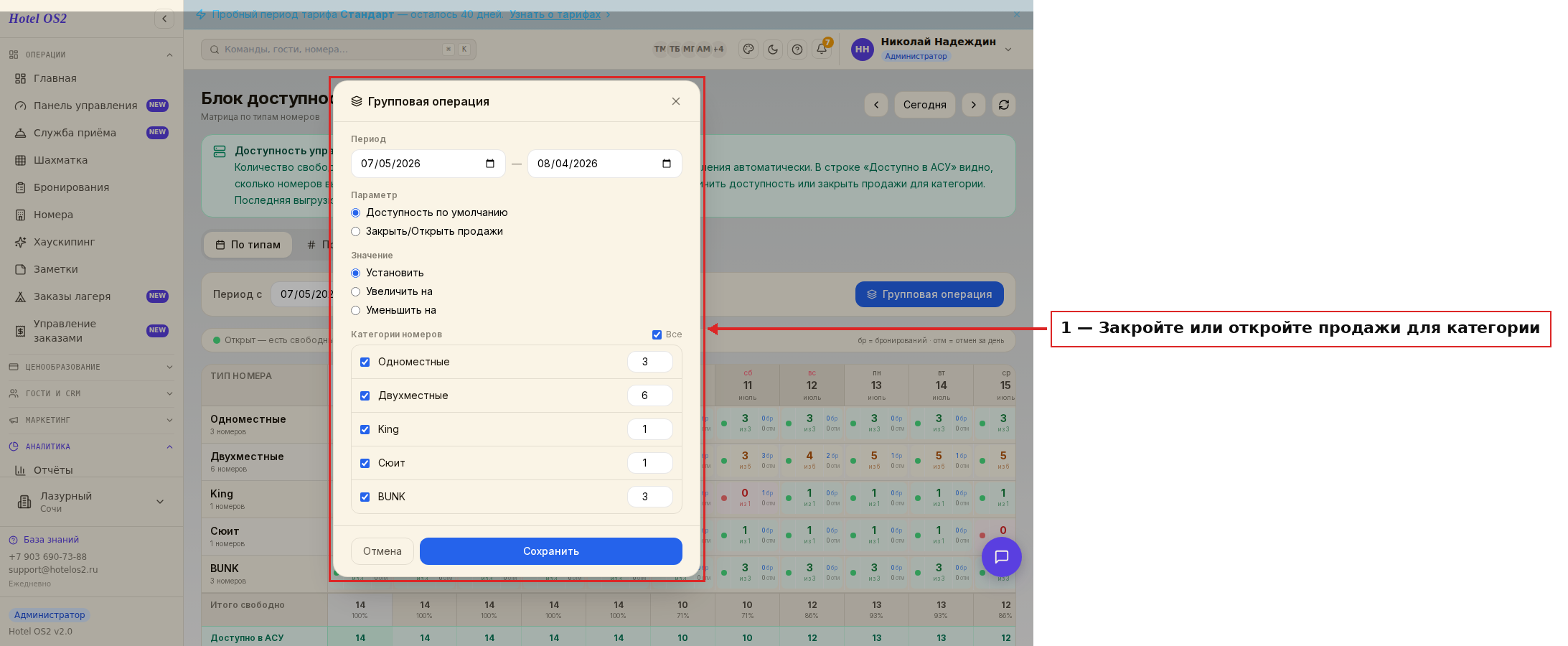The image size is (1568, 646).
Task: Click the help question mark icon
Action: (x=797, y=50)
